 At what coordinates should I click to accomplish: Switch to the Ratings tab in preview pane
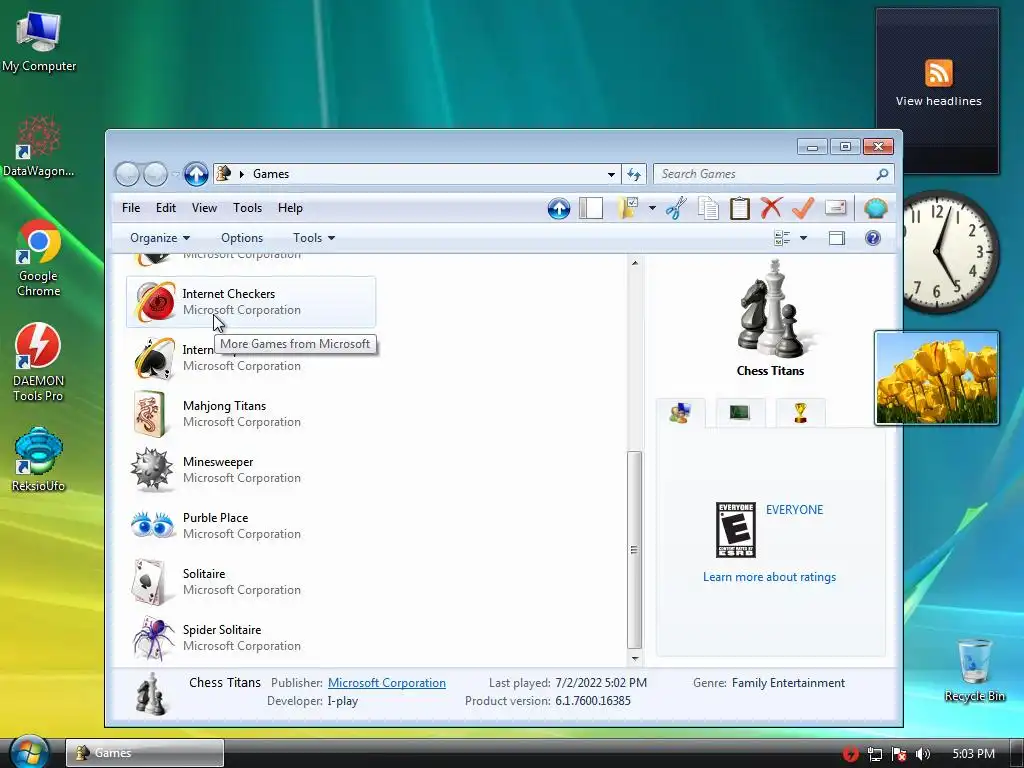point(680,413)
